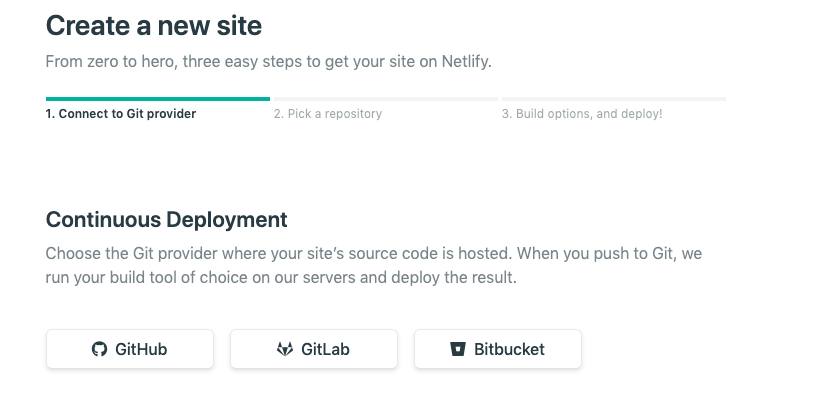
Task: Click the From zero to hero subtitle
Action: (x=269, y=62)
